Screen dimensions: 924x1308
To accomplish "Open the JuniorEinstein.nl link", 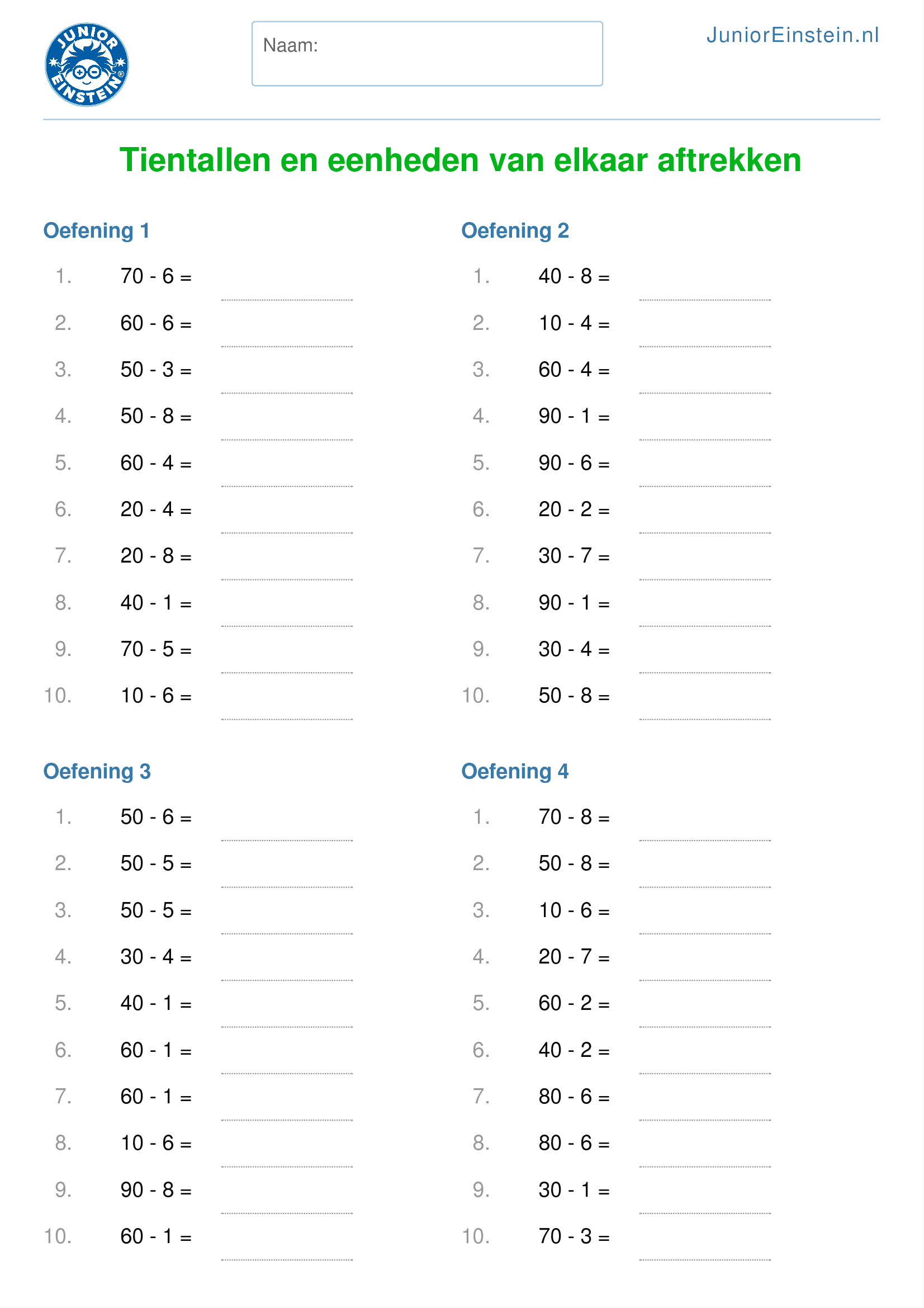I will pyautogui.click(x=792, y=35).
